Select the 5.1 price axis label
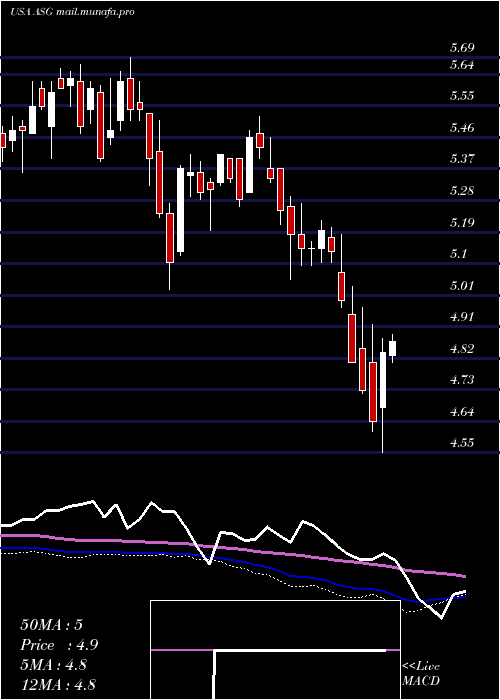Image resolution: width=500 pixels, height=700 pixels. point(459,254)
